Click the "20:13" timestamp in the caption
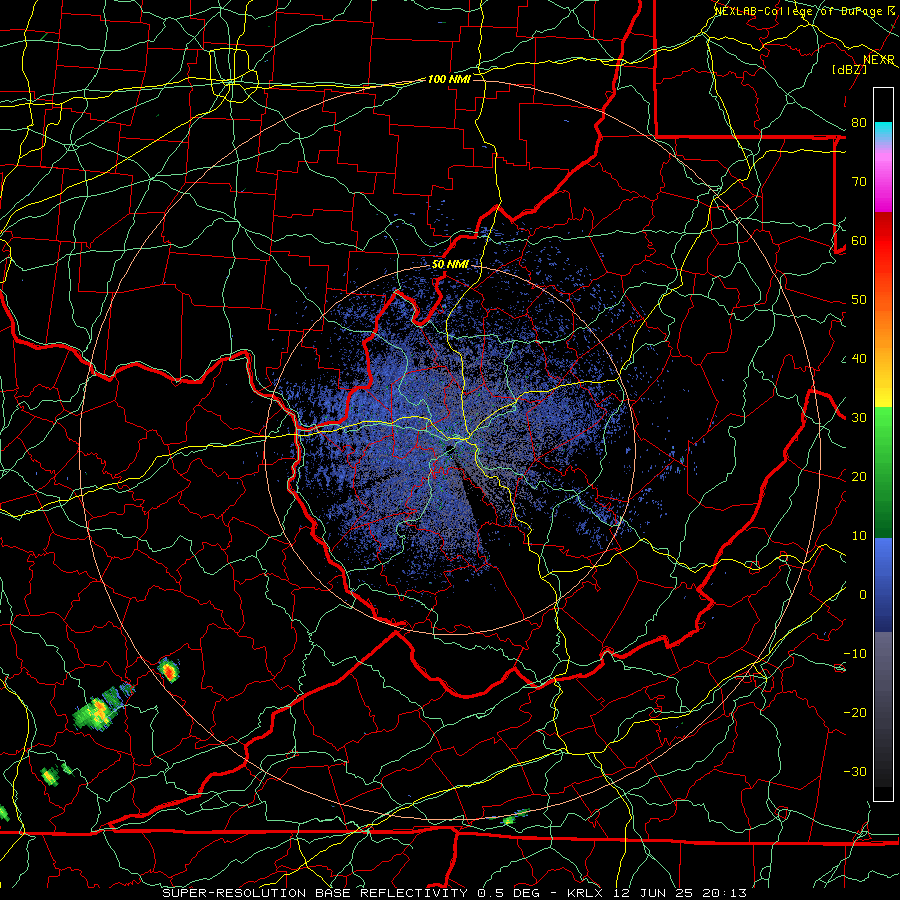 click(x=723, y=893)
